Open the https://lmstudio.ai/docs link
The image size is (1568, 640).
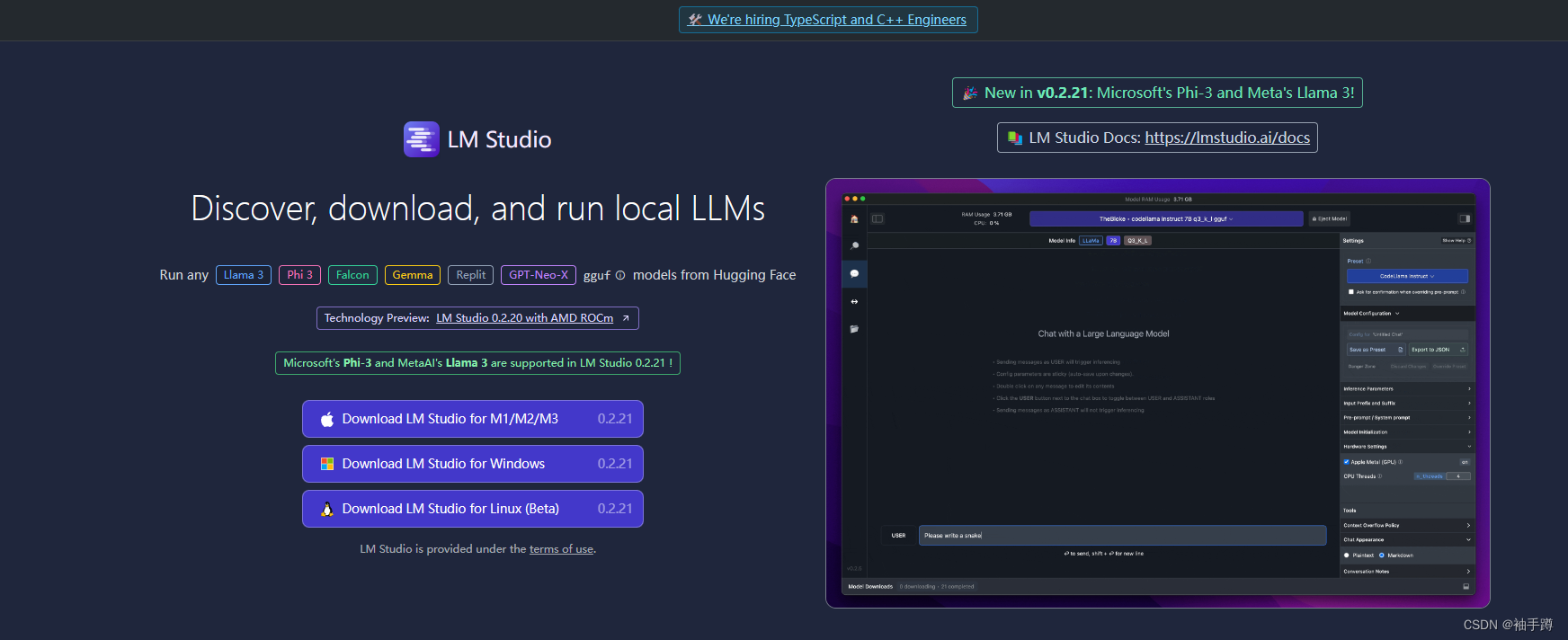point(1227,138)
